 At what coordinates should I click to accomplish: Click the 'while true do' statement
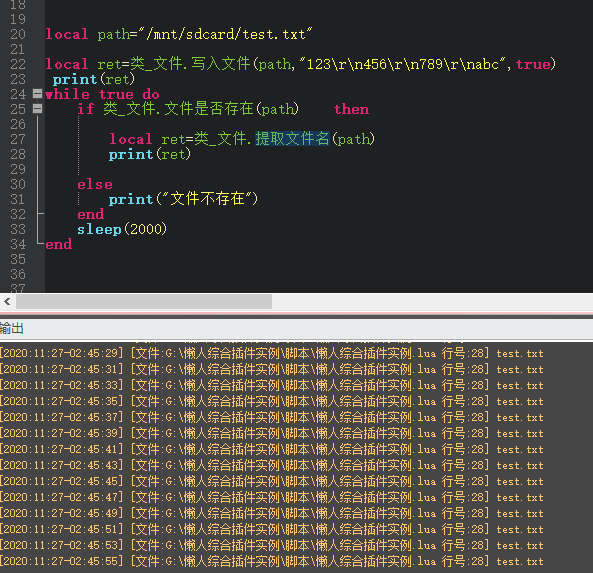point(102,94)
